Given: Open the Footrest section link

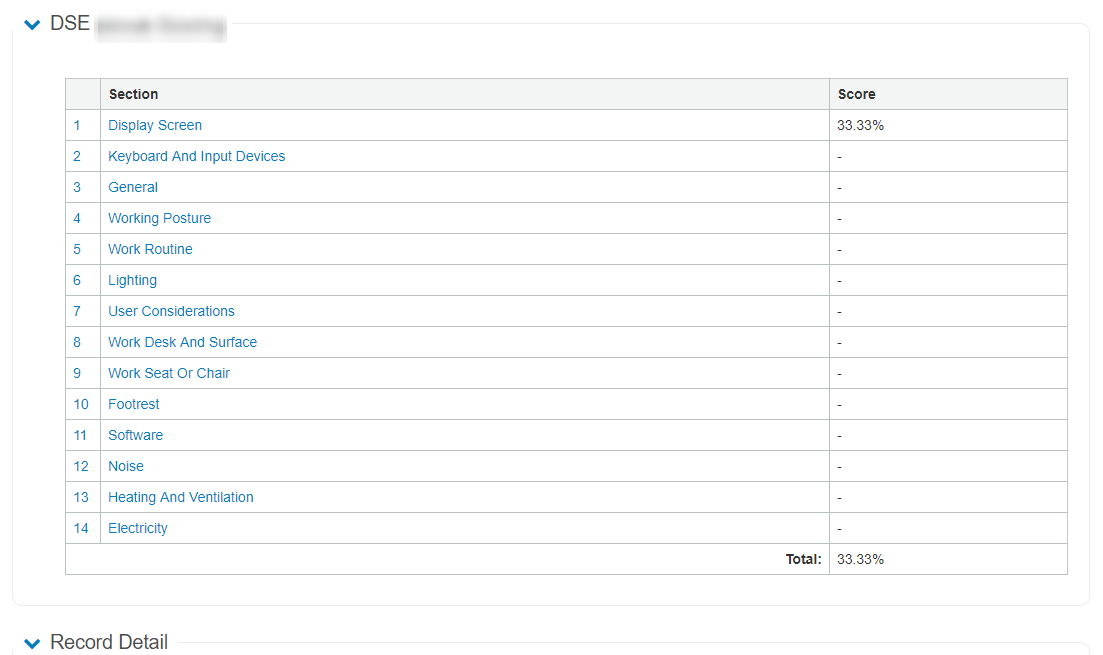Looking at the screenshot, I should click(x=133, y=404).
